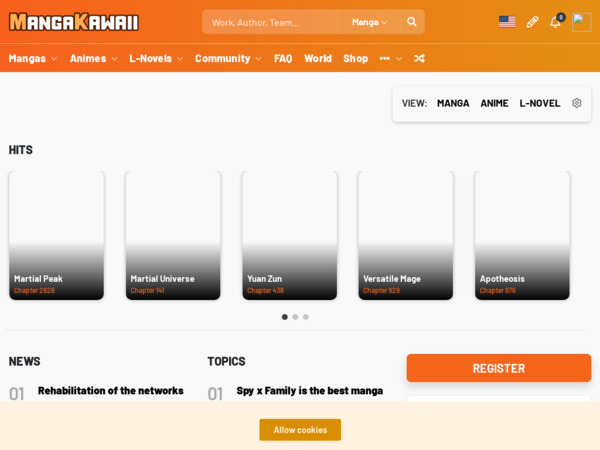Expand the Community menu
This screenshot has width=600, height=450.
[228, 59]
